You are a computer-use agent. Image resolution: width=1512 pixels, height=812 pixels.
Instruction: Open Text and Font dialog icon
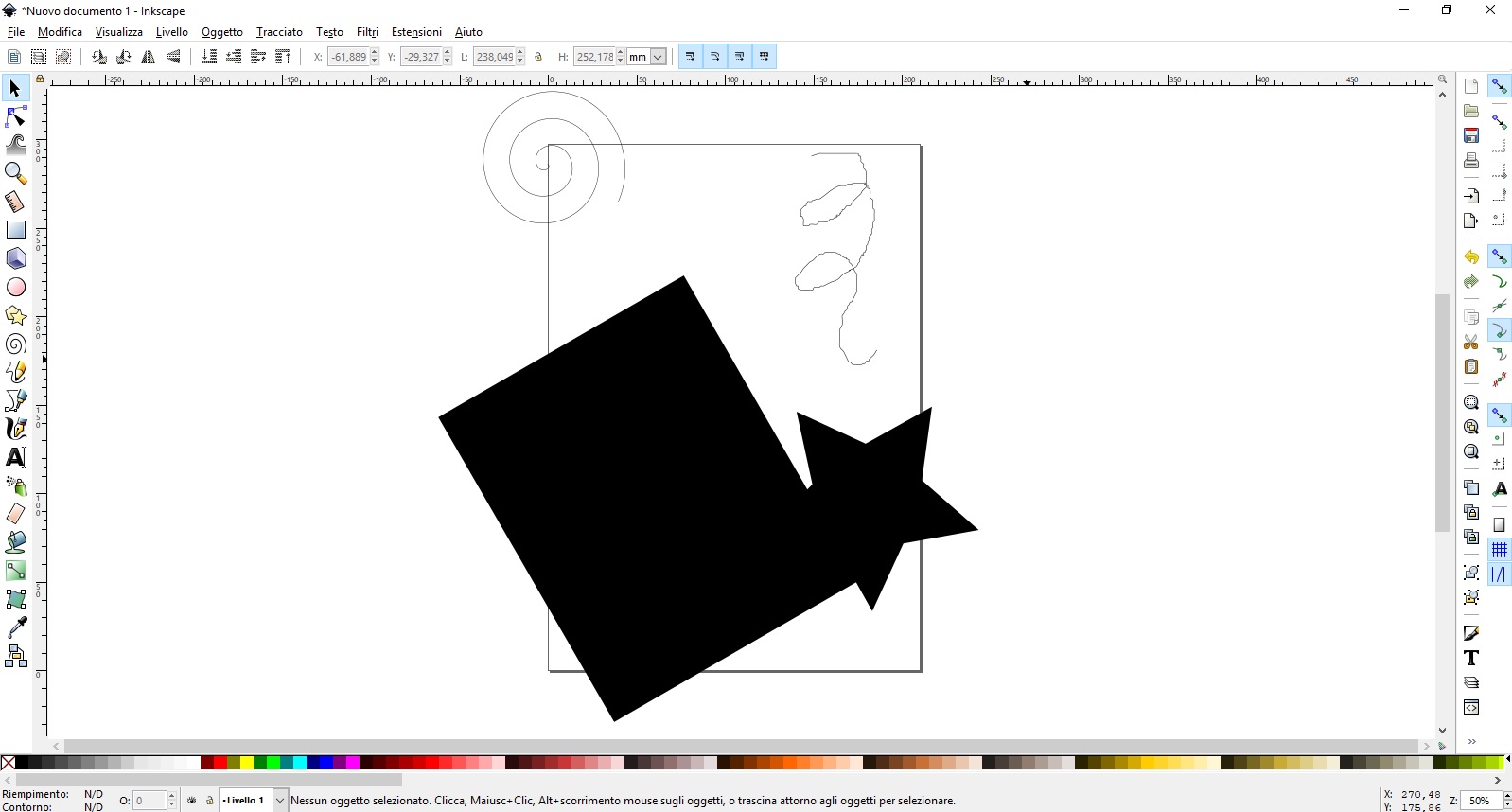pos(1471,658)
